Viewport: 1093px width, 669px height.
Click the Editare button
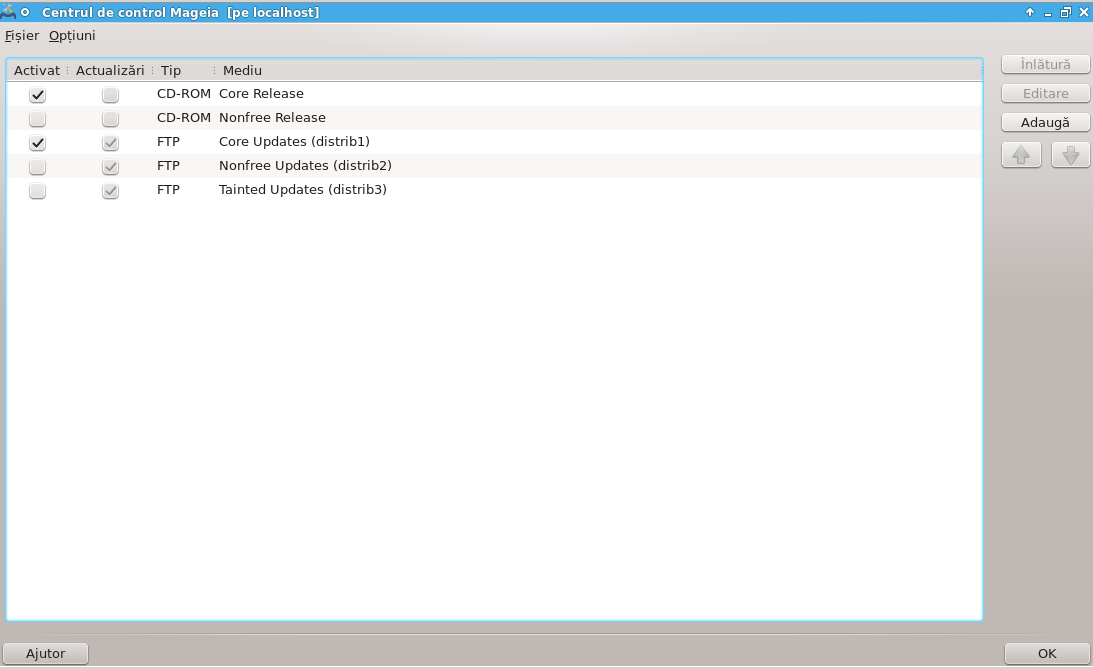point(1046,93)
